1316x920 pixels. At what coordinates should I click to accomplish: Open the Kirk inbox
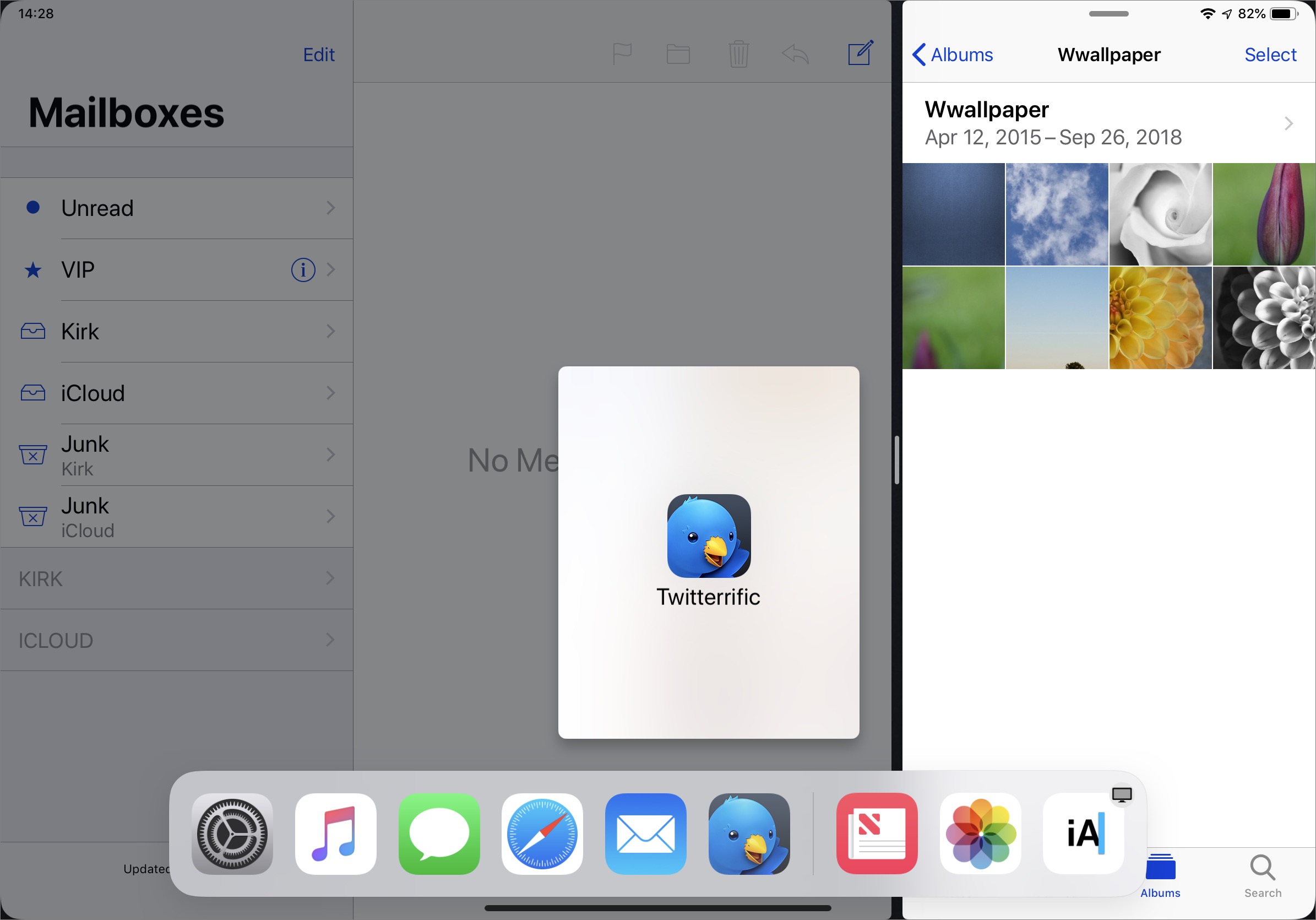click(x=177, y=332)
